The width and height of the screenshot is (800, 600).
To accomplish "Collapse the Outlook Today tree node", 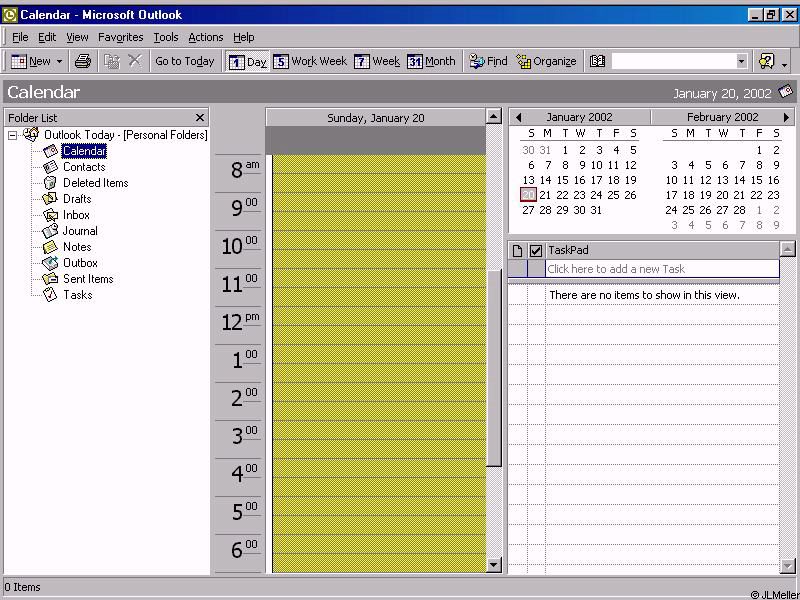I will pyautogui.click(x=12, y=135).
